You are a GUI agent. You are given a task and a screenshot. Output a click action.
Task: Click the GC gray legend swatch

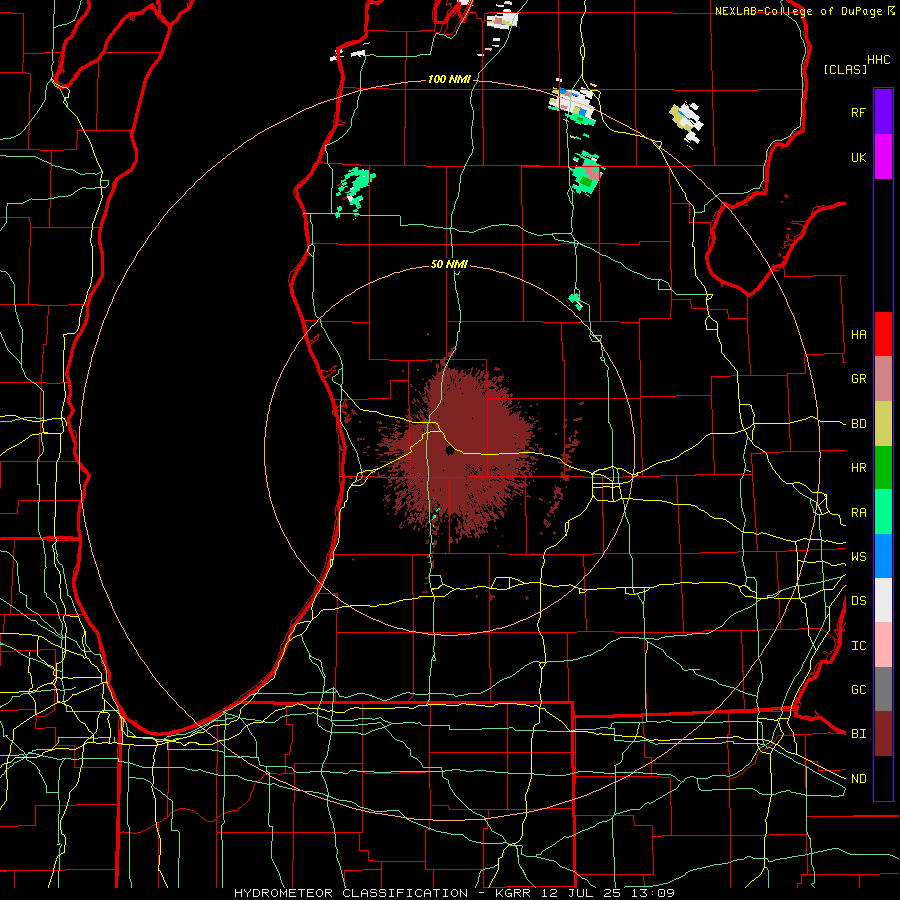click(x=883, y=689)
